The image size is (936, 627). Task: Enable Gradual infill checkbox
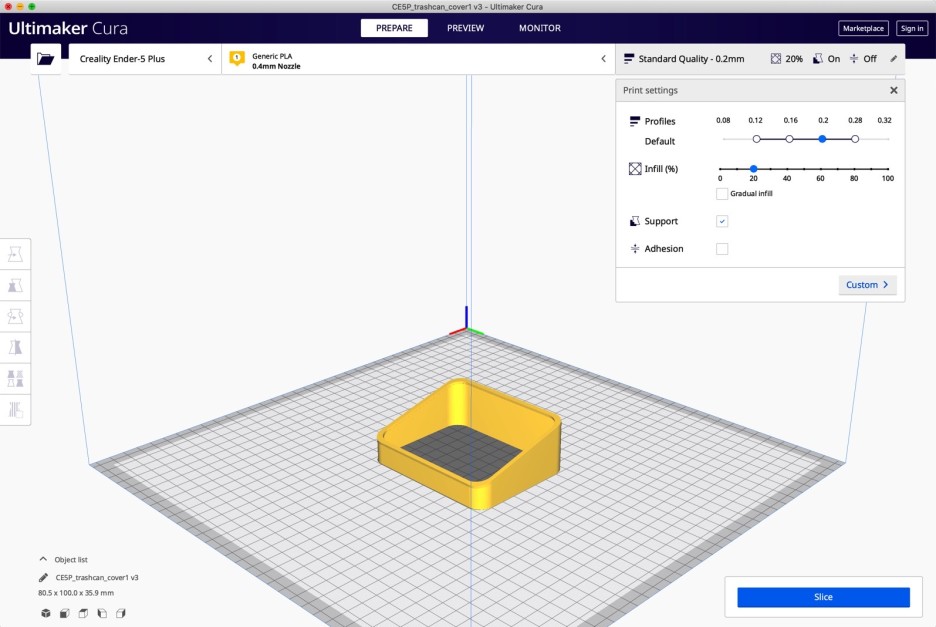tap(722, 193)
